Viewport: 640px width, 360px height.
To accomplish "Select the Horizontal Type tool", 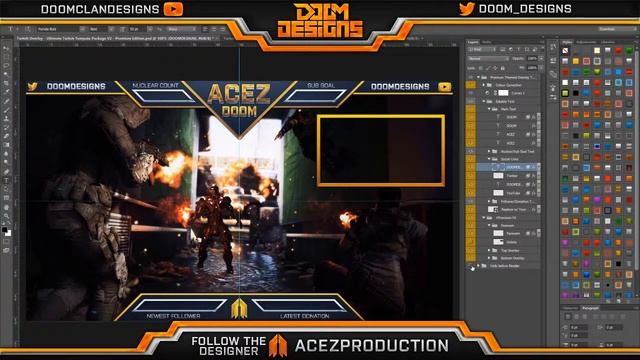I will pyautogui.click(x=6, y=180).
